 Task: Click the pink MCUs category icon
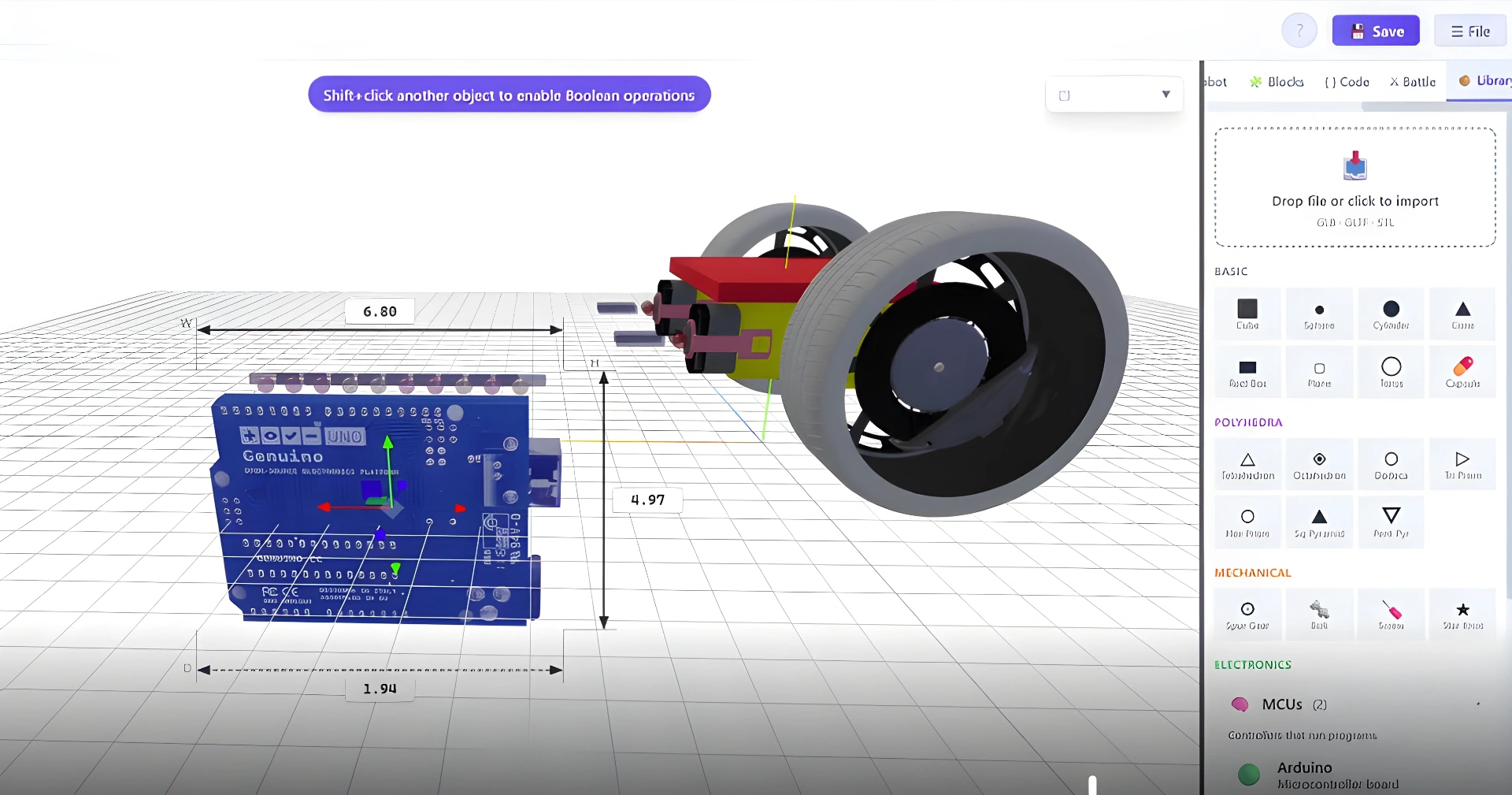[x=1240, y=704]
